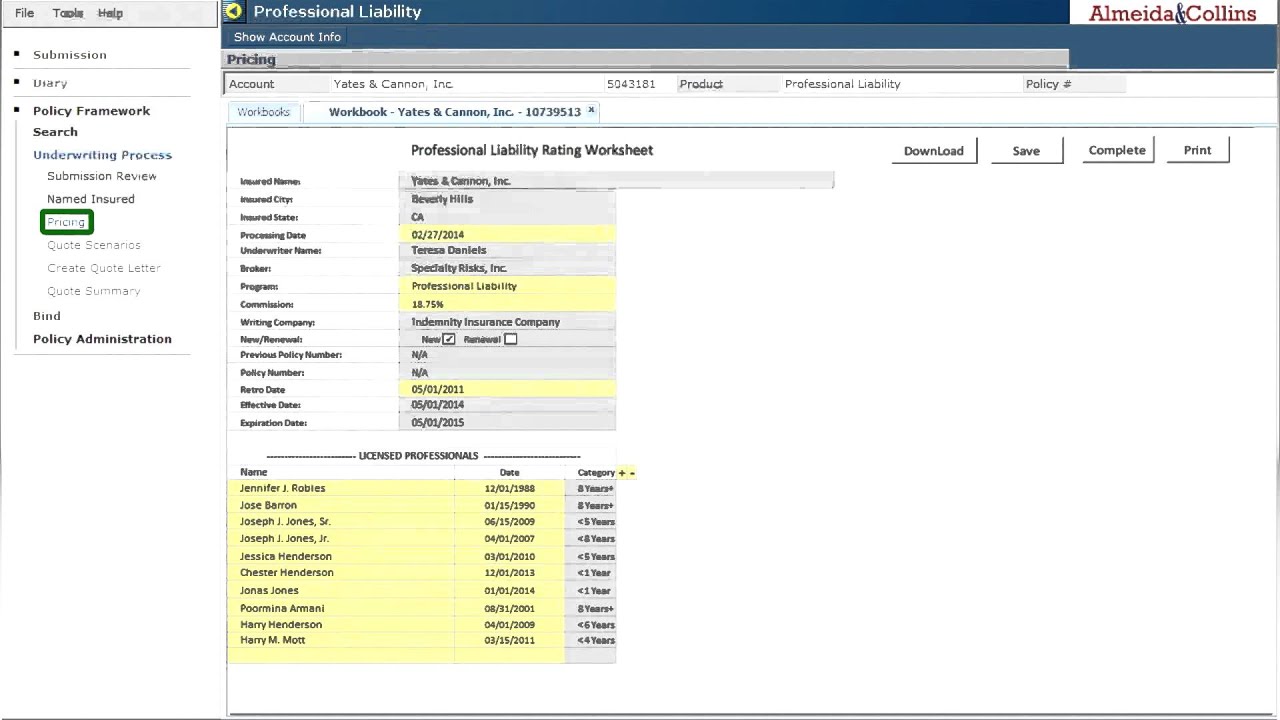Click the Download button
Viewport: 1280px width, 720px height.
click(x=934, y=151)
